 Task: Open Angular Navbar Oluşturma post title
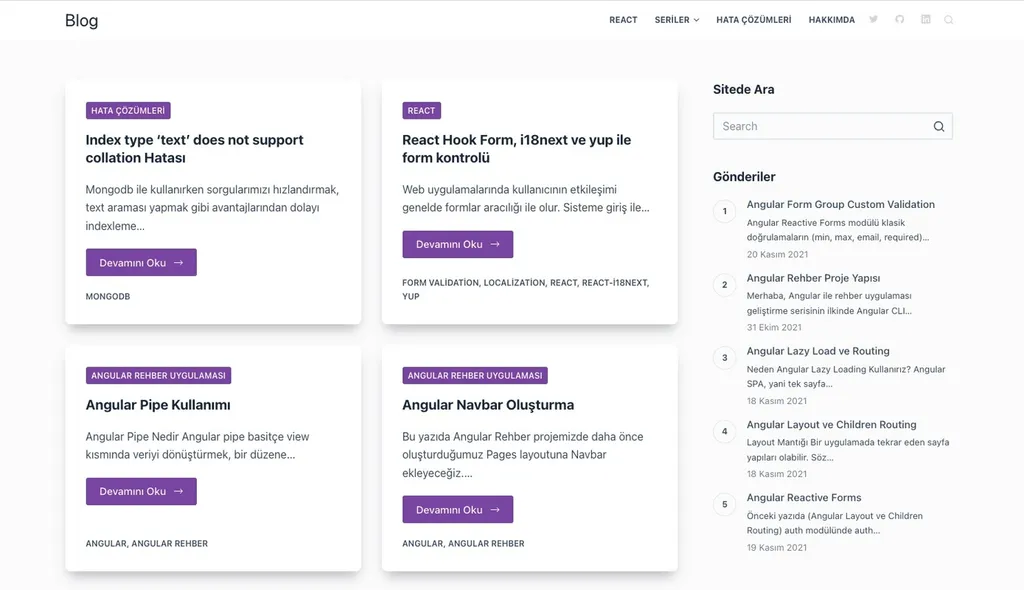pos(488,405)
